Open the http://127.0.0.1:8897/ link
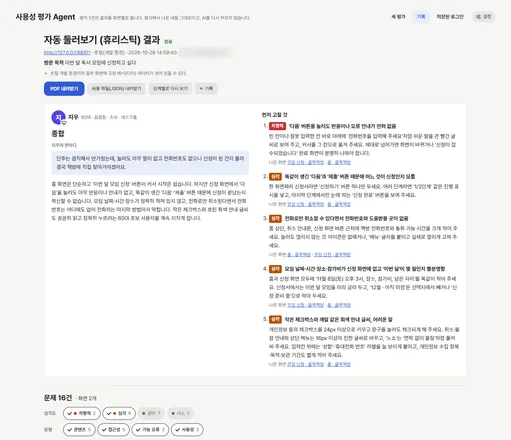This screenshot has width=511, height=440. pos(67,53)
